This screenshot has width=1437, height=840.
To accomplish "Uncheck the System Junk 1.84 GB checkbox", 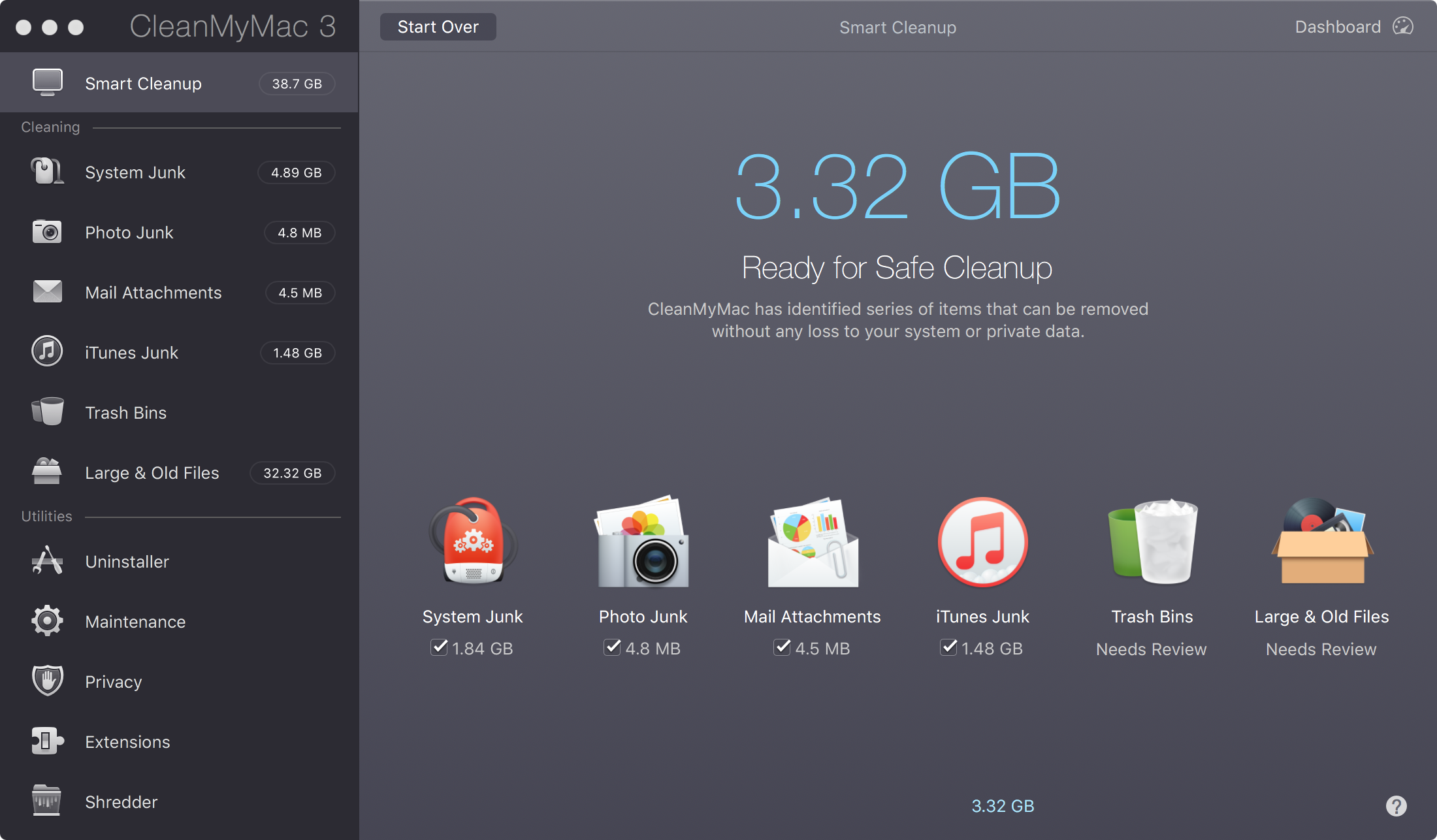I will (440, 647).
